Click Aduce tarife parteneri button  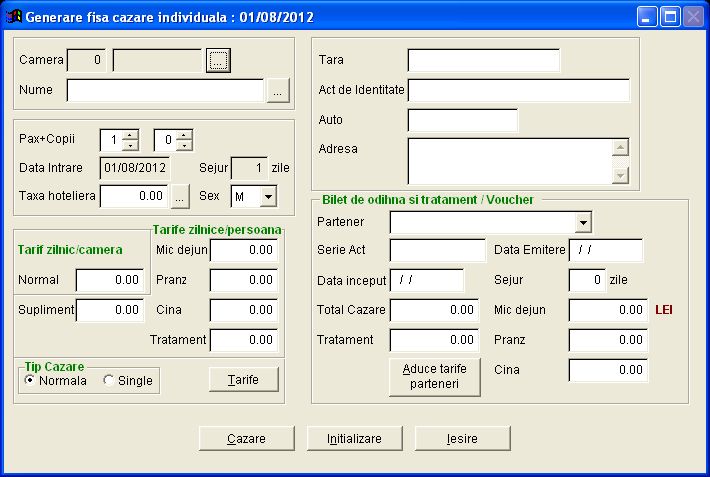point(435,377)
